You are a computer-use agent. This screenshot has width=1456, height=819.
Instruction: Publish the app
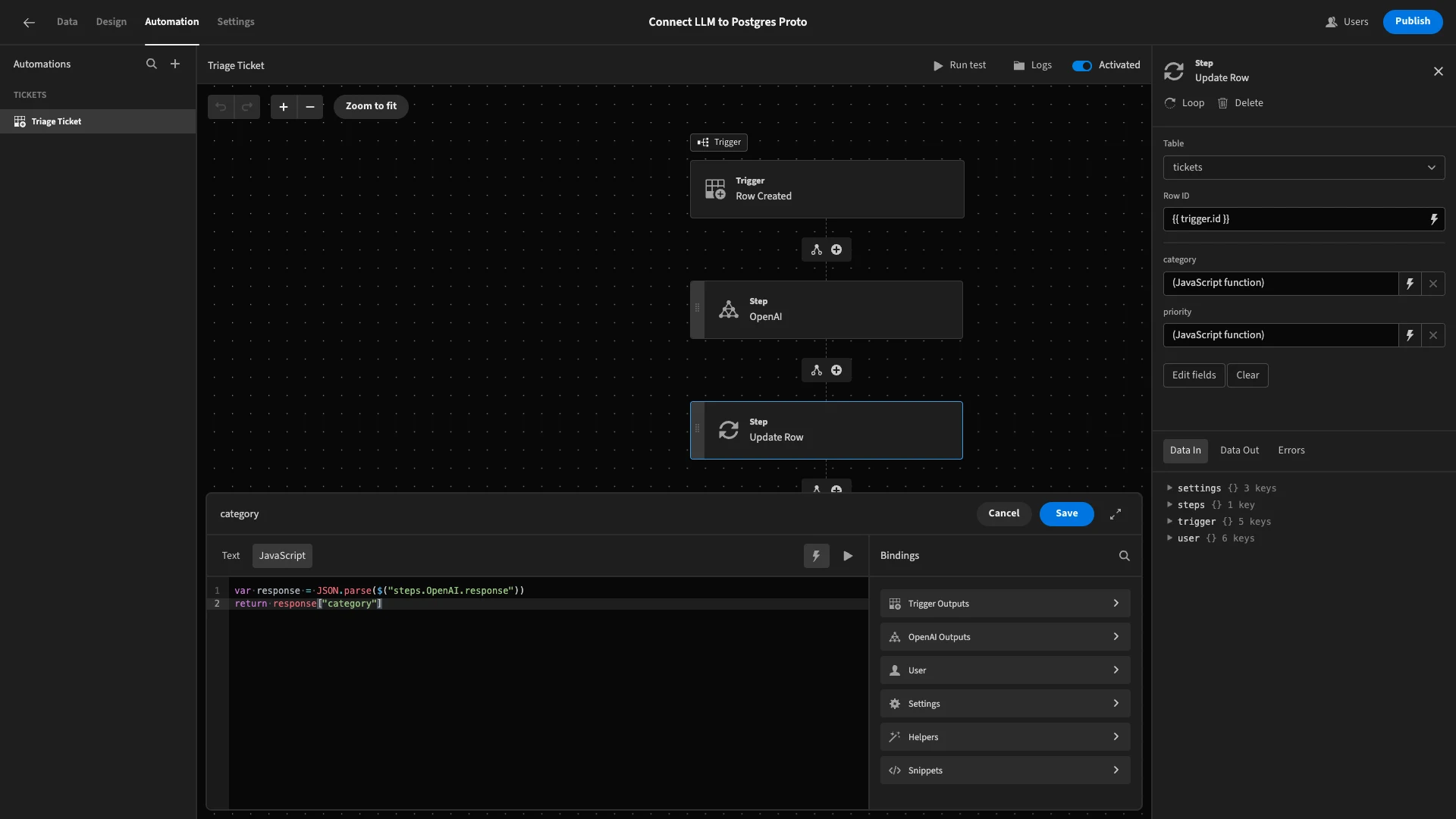pos(1413,21)
